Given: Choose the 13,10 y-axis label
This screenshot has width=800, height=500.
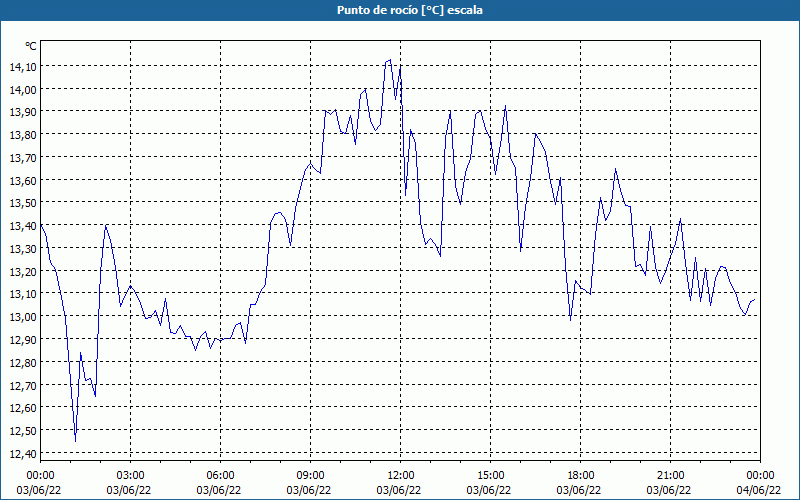Looking at the screenshot, I should coord(23,294).
